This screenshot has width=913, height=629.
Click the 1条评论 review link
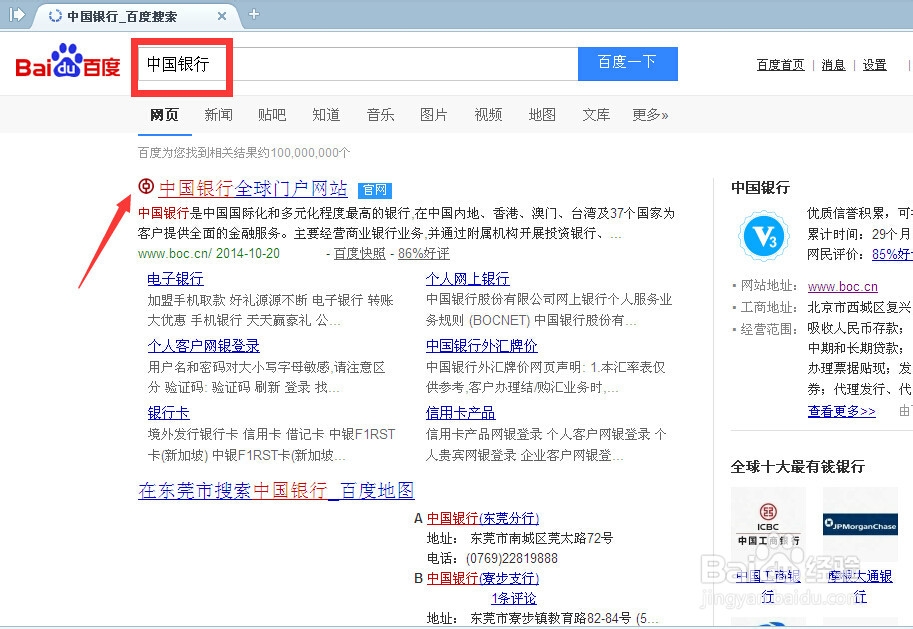pyautogui.click(x=514, y=598)
